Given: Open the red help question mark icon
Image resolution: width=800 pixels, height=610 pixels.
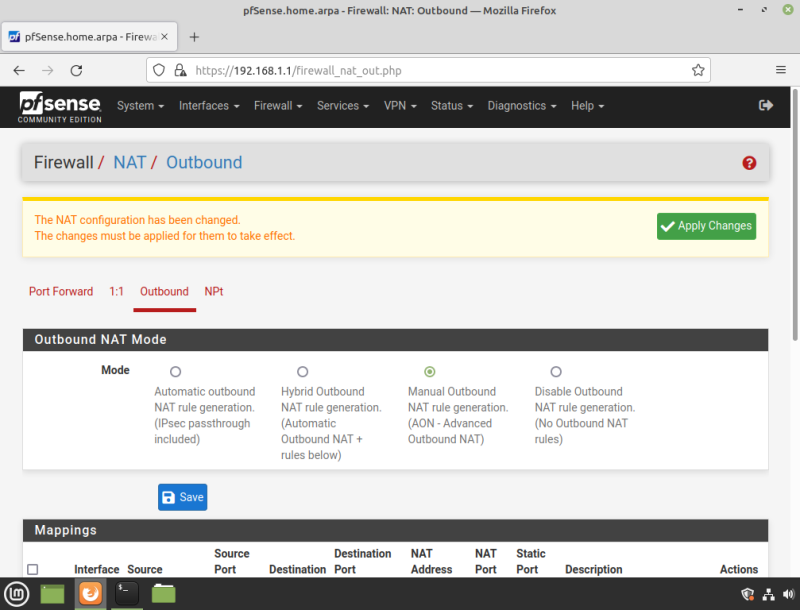Looking at the screenshot, I should click(x=749, y=163).
